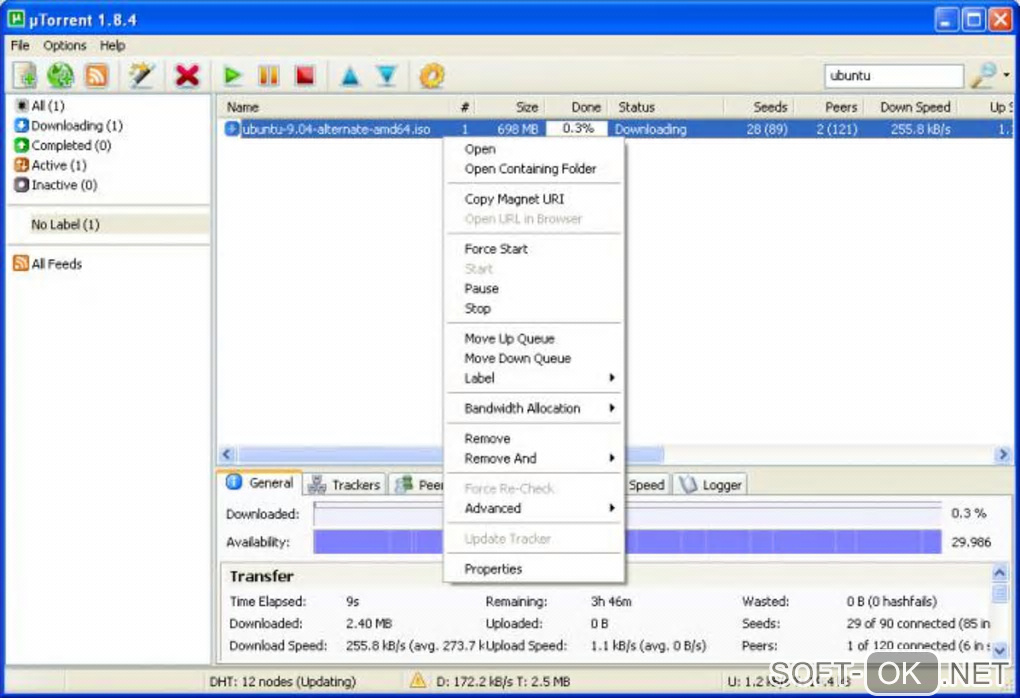Expand the Label submenu

pyautogui.click(x=534, y=378)
